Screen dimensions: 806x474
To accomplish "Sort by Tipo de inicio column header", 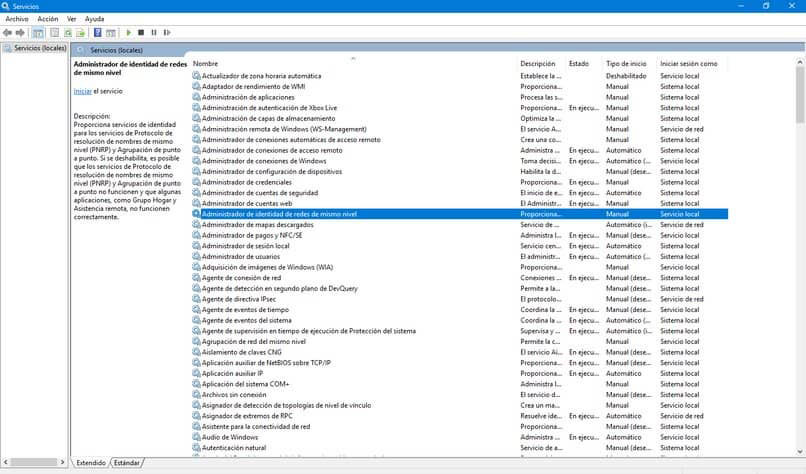I will pyautogui.click(x=626, y=64).
